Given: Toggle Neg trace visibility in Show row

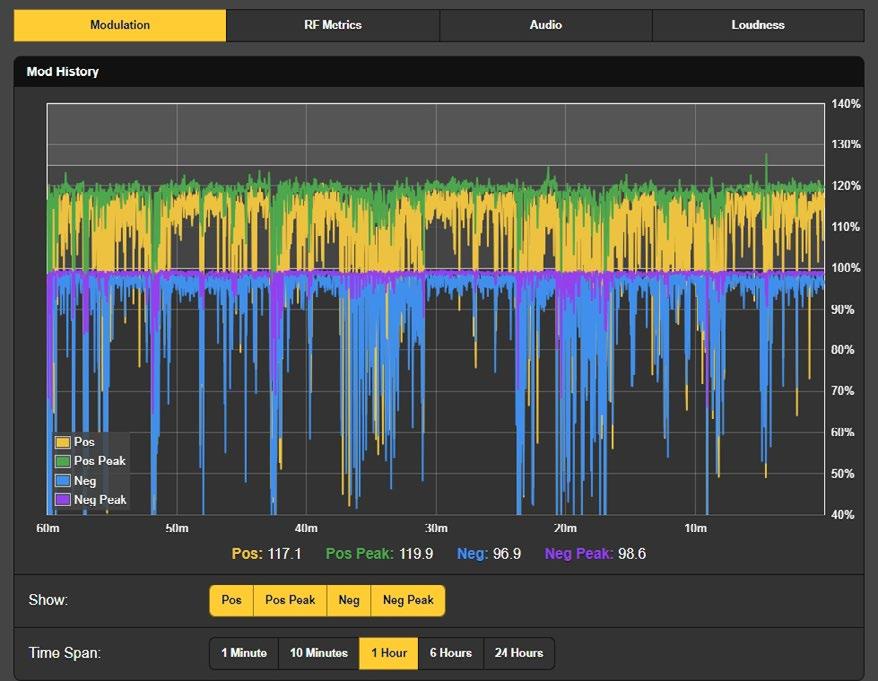Looking at the screenshot, I should coord(349,600).
